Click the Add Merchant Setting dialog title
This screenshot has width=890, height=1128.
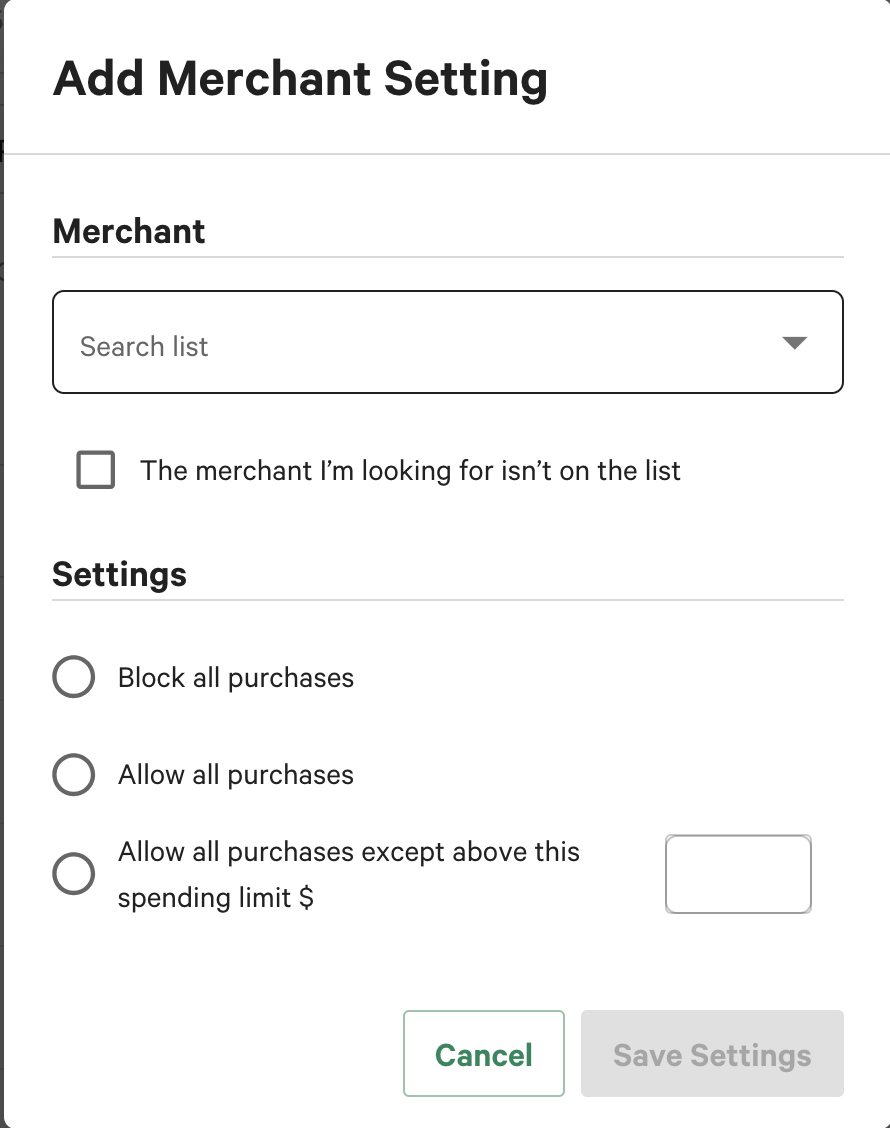point(300,78)
